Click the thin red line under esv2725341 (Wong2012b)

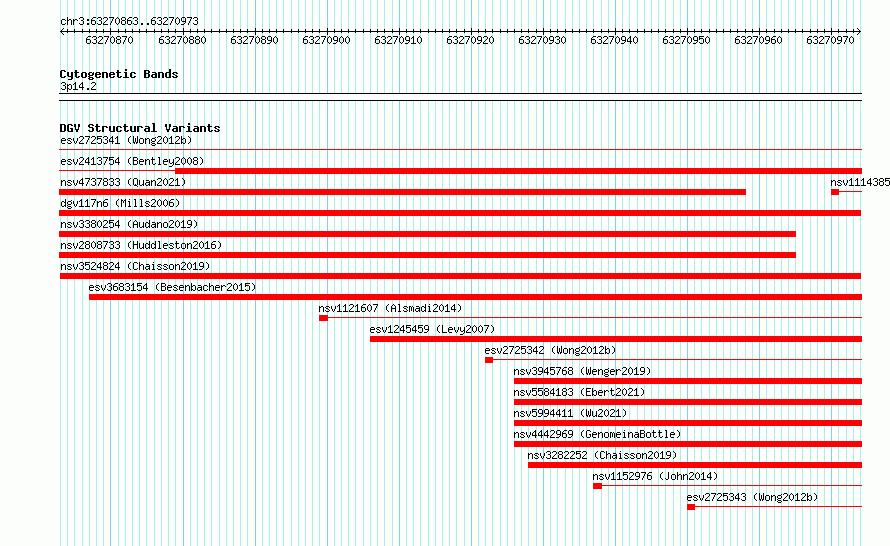460,149
